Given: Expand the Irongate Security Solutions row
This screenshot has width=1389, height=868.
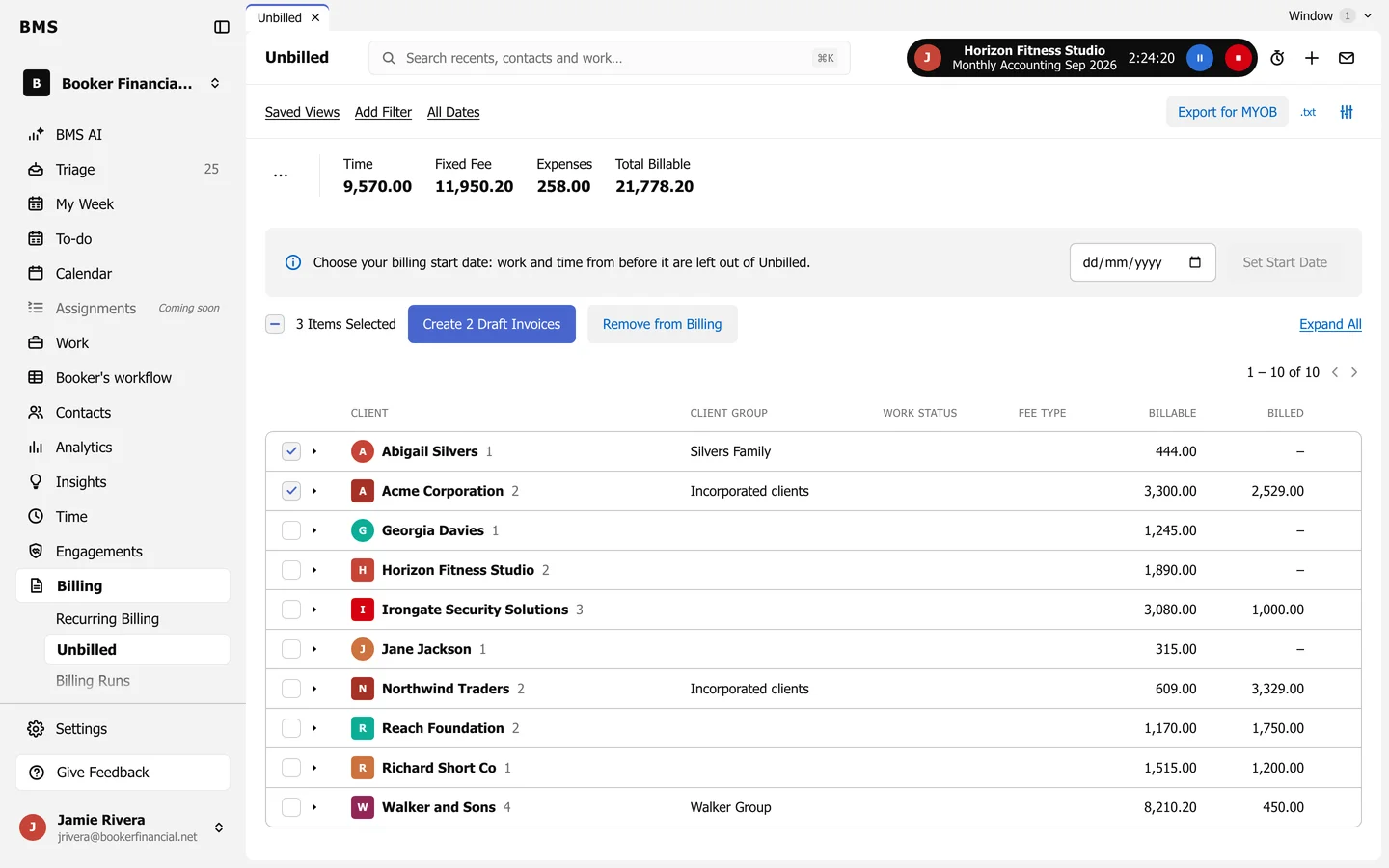Looking at the screenshot, I should [314, 610].
